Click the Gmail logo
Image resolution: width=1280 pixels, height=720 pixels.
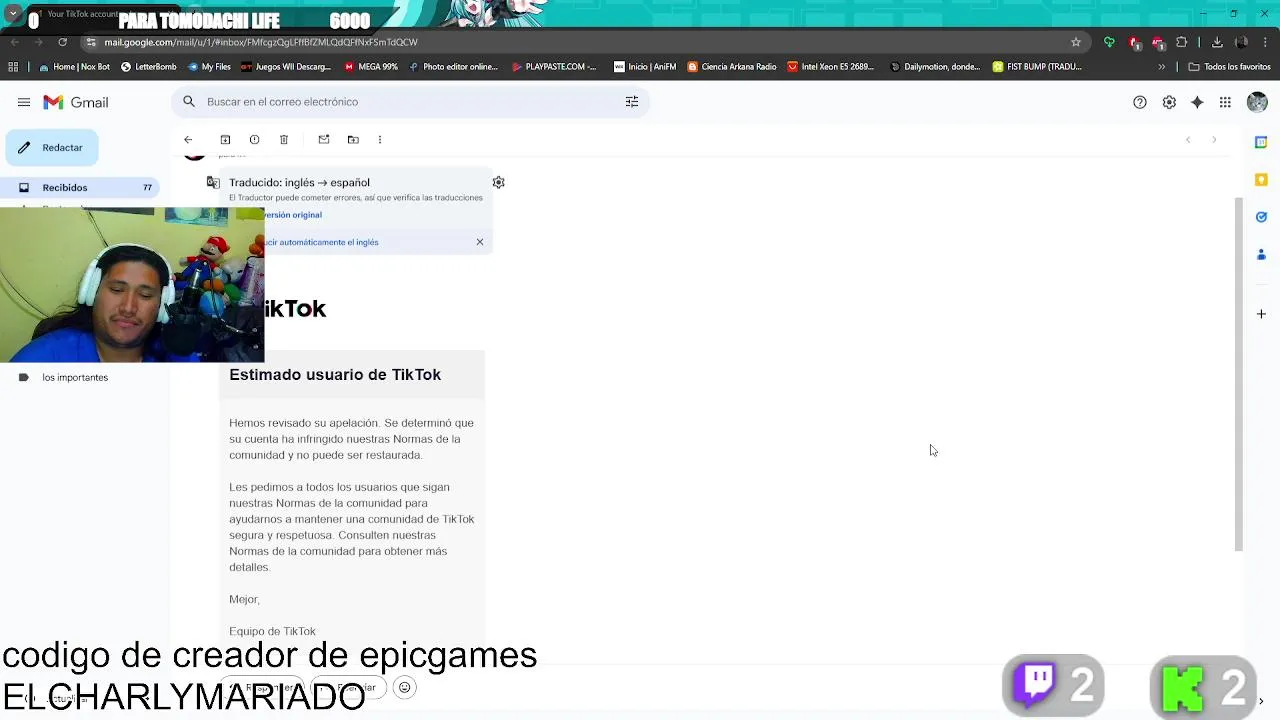[76, 102]
